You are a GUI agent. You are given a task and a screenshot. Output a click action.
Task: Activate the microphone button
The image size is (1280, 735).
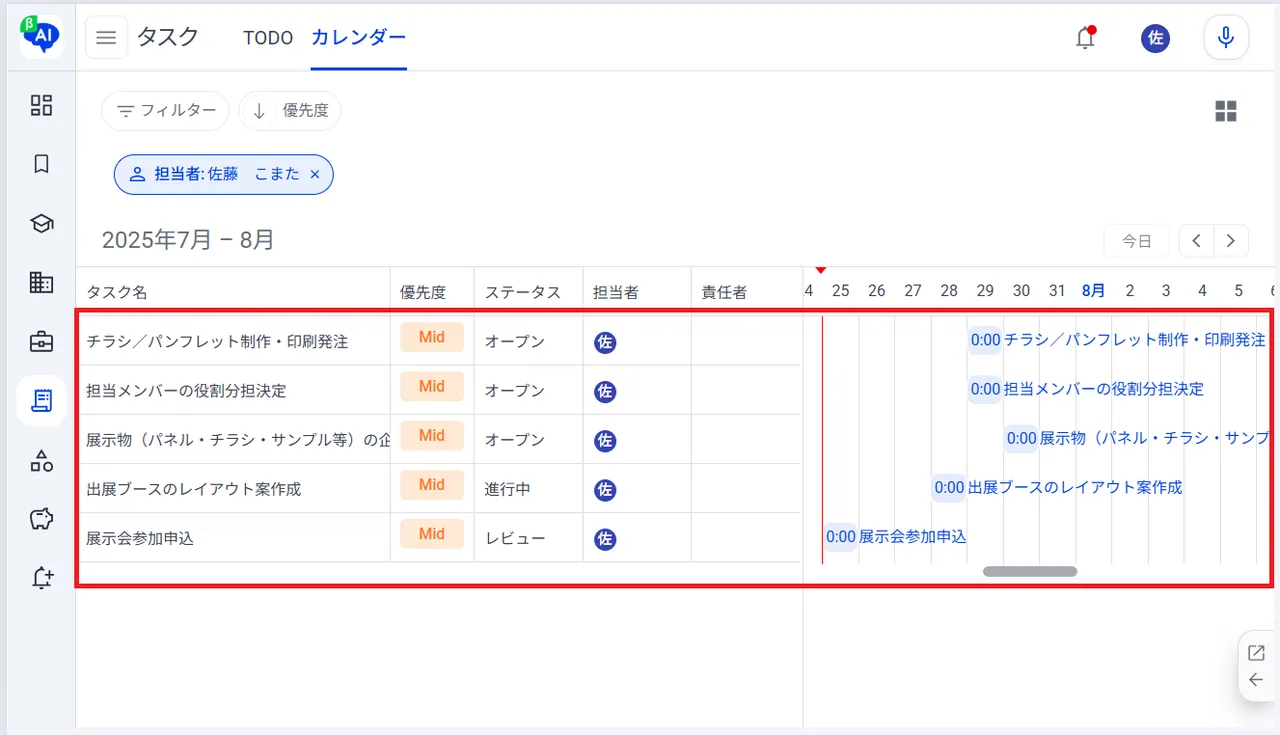click(x=1226, y=38)
